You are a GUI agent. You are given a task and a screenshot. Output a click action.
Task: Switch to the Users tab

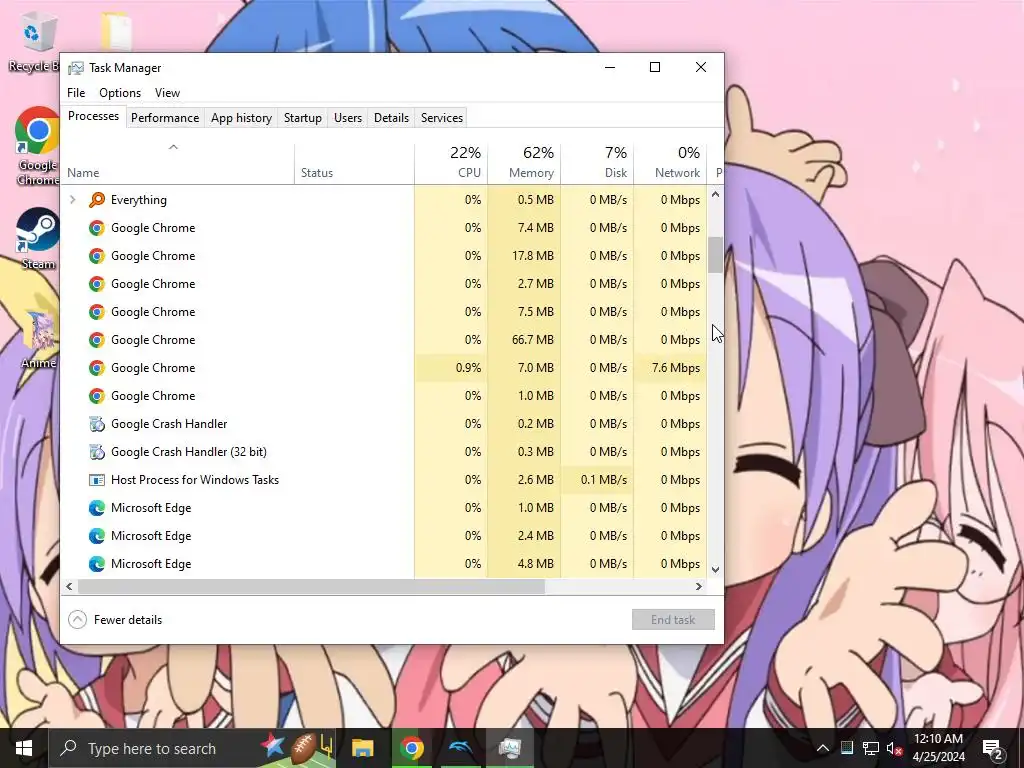[x=347, y=118]
